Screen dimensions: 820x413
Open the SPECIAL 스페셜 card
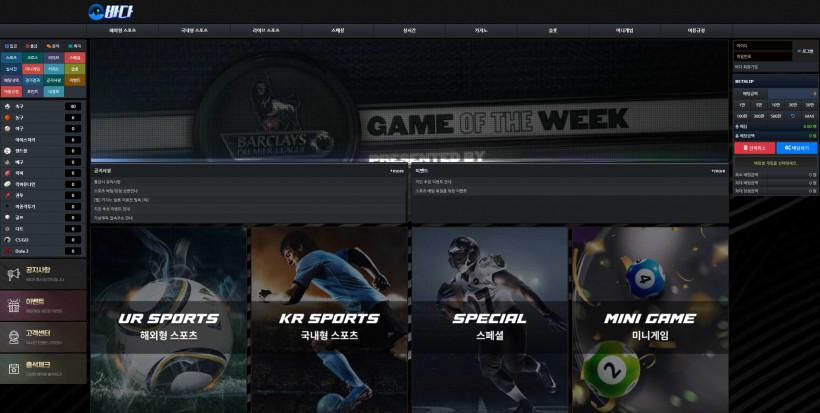pos(489,319)
